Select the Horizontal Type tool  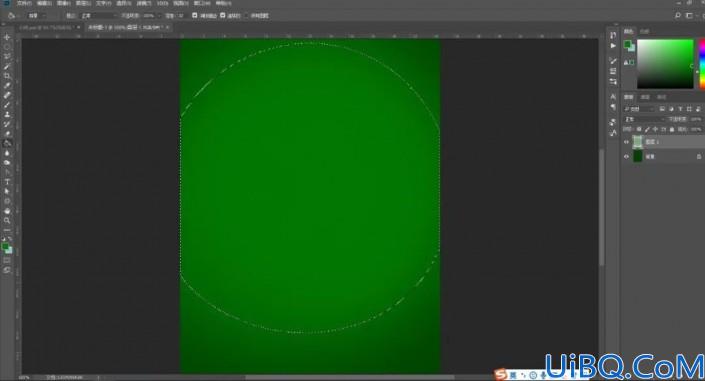click(x=7, y=182)
